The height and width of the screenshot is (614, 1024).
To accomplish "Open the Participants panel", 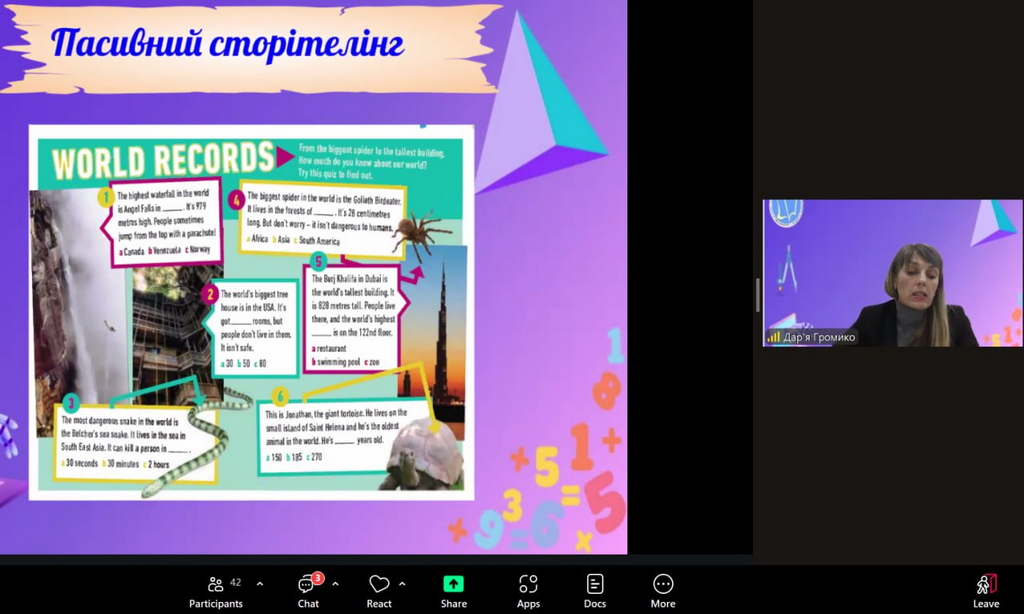I will click(215, 590).
